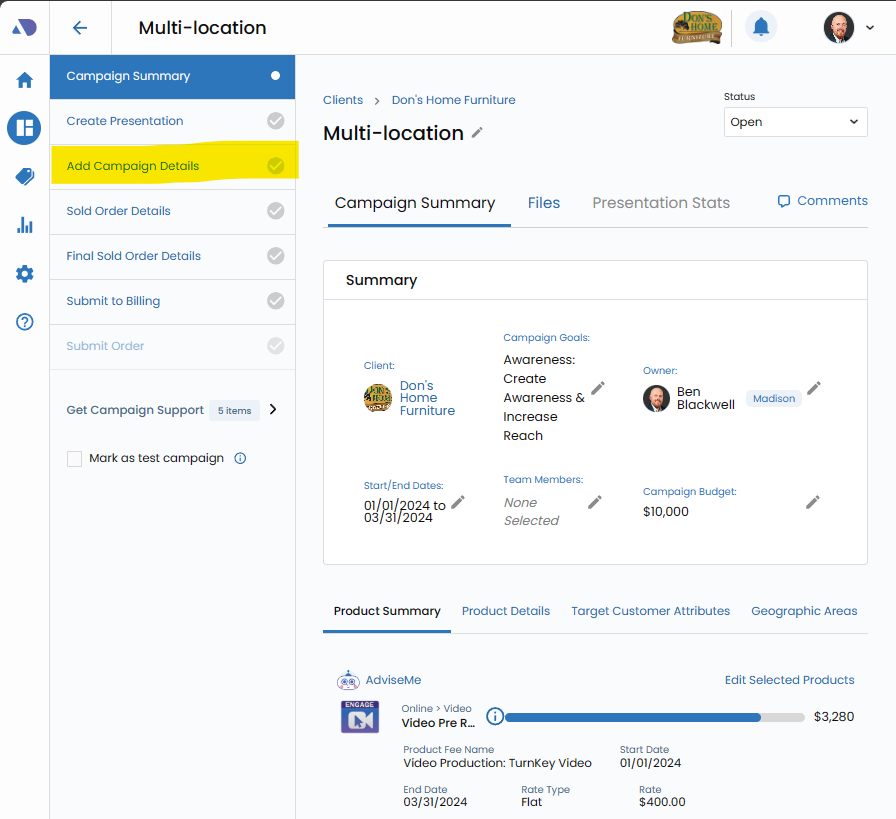Click the Submit to Billing checkmark circle
896x819 pixels.
[x=275, y=301]
